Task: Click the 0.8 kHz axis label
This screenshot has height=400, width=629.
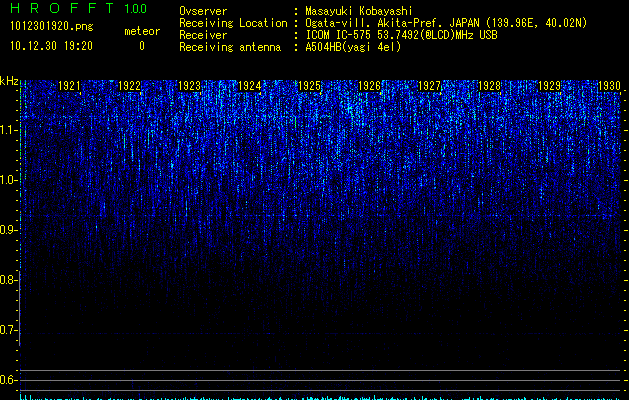Action: (x=8, y=280)
